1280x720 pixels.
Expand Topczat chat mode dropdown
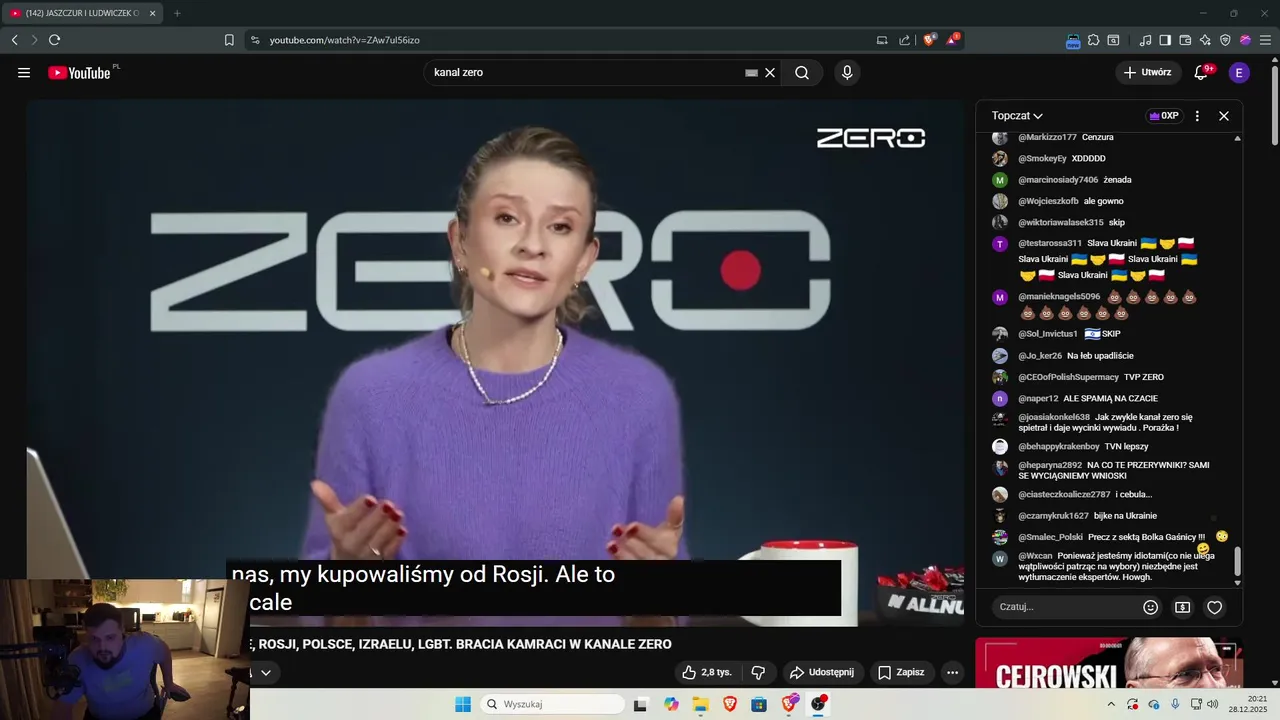coord(1017,116)
